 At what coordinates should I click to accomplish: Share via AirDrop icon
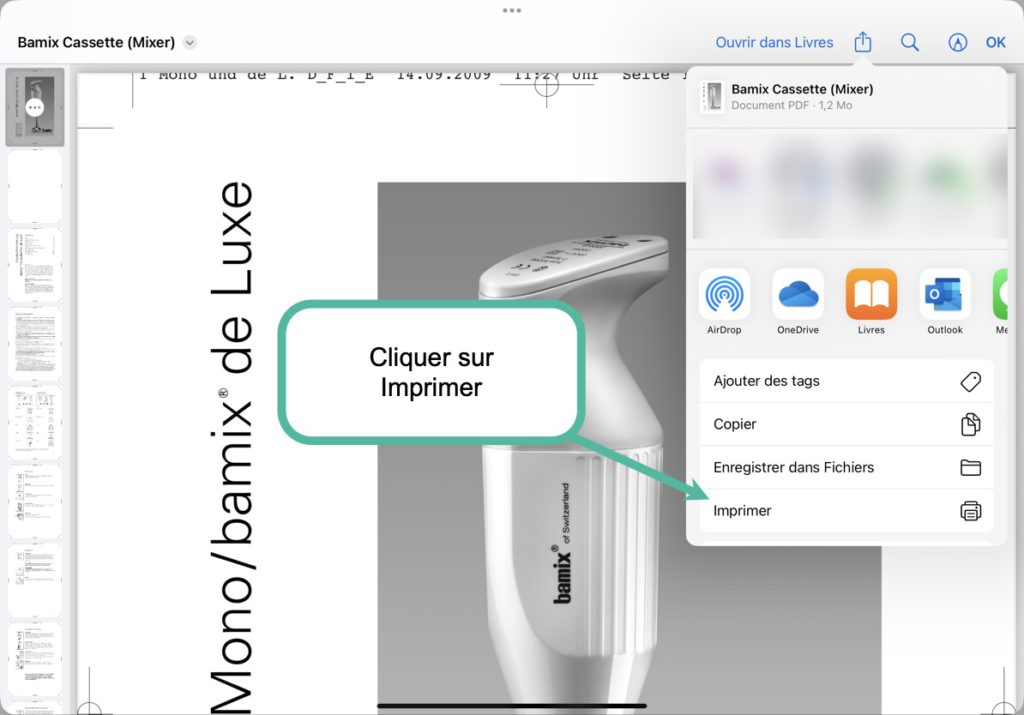pos(724,294)
